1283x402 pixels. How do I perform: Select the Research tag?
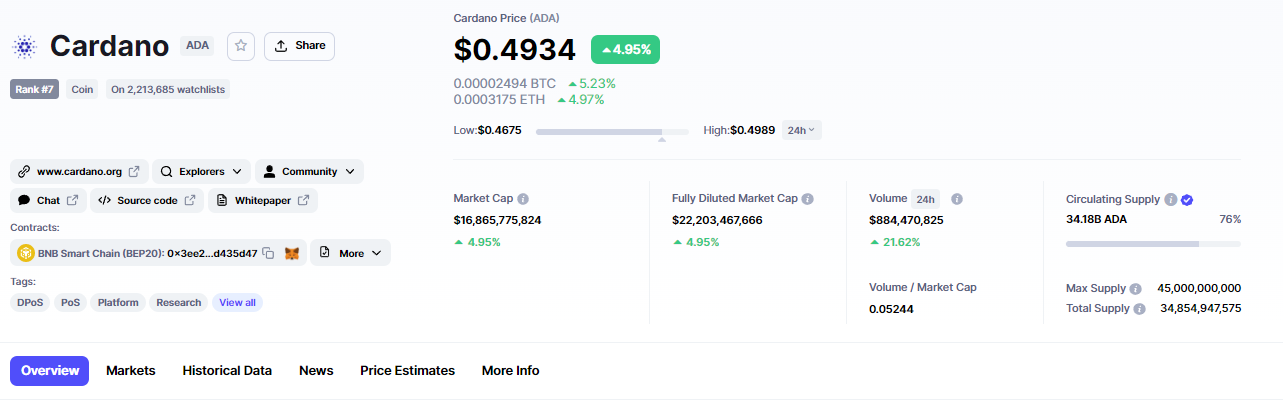click(x=179, y=302)
